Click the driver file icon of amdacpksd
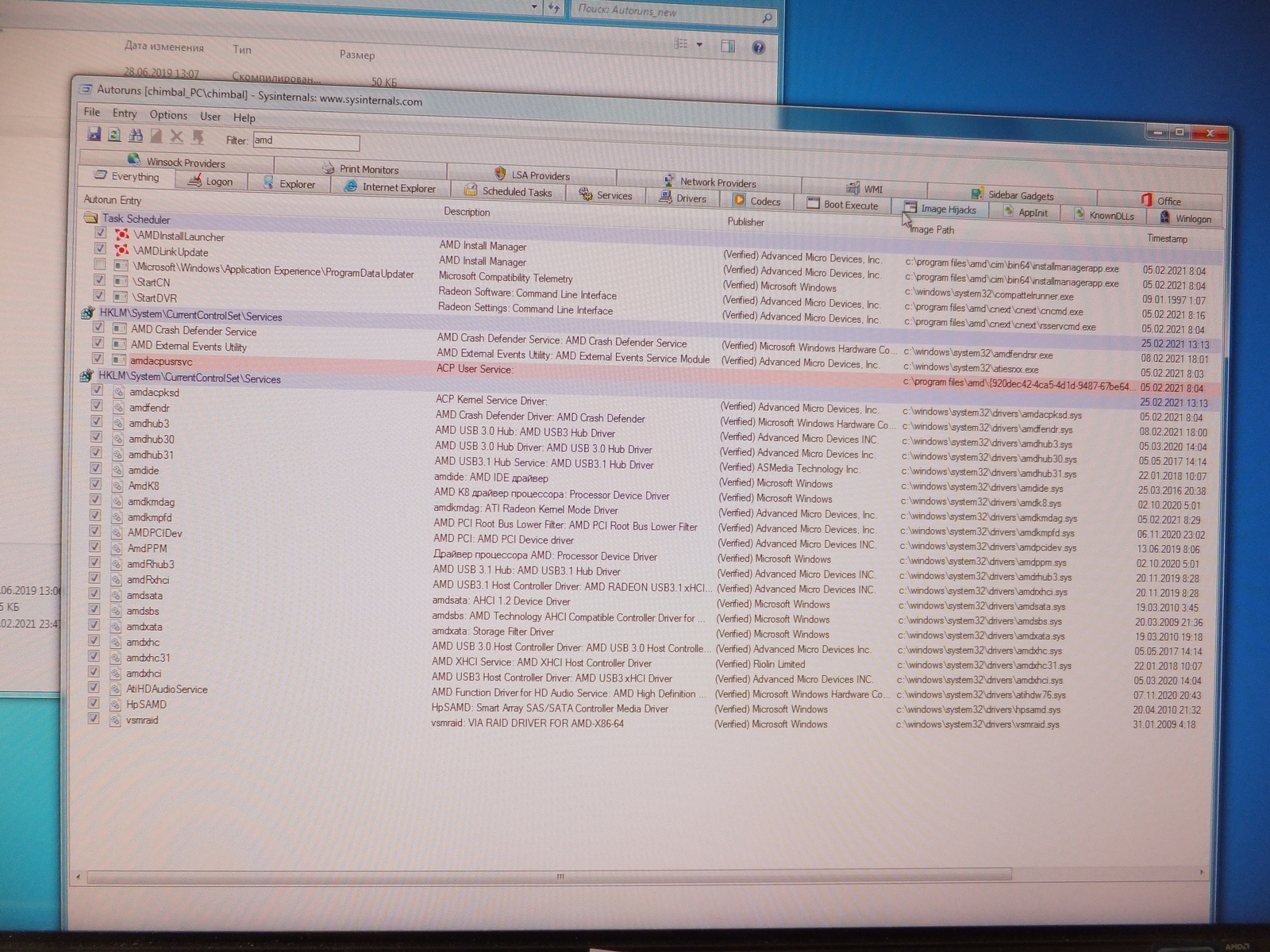The image size is (1270, 952). click(117, 391)
